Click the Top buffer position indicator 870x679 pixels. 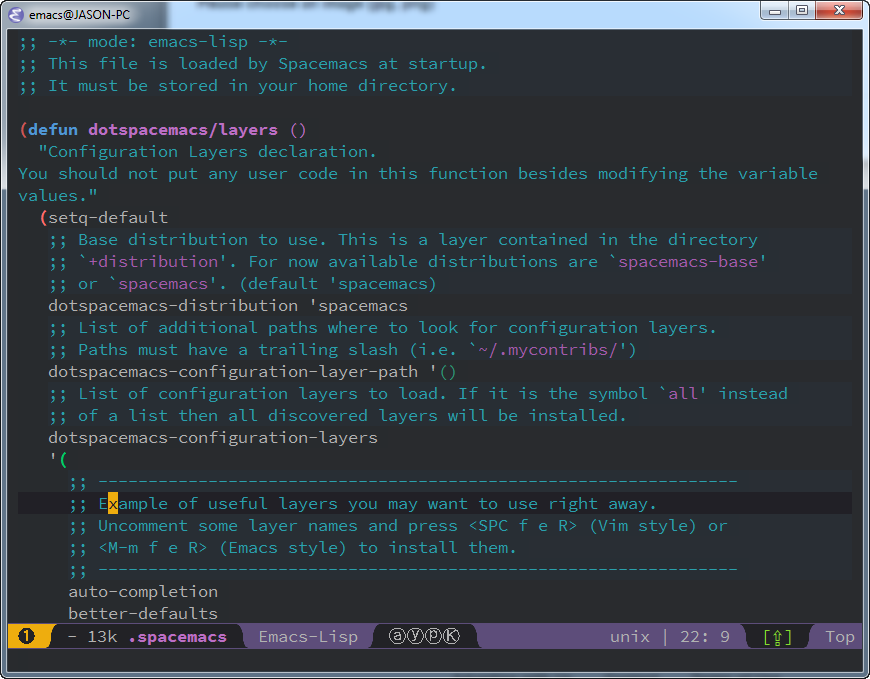[x=839, y=637]
